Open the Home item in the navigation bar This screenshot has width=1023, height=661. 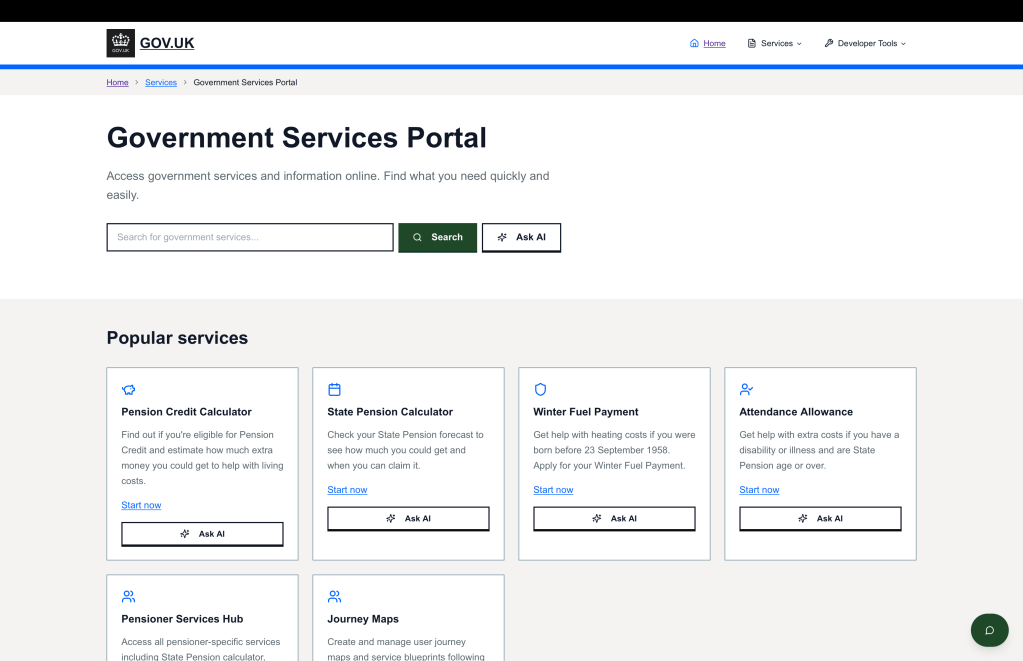pyautogui.click(x=707, y=43)
